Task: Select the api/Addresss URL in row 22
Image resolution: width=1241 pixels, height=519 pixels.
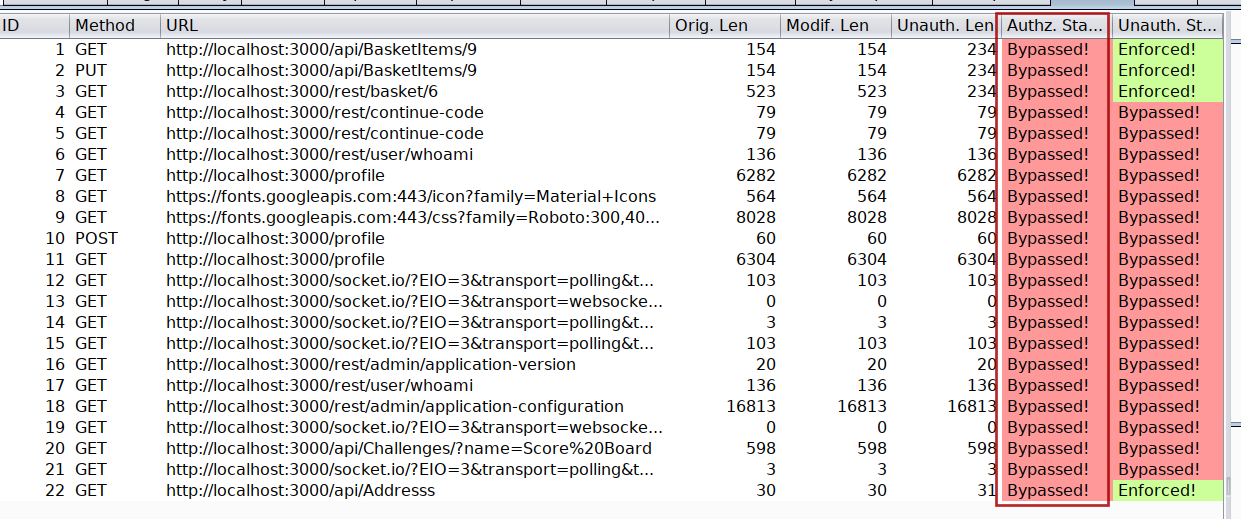Action: 301,490
